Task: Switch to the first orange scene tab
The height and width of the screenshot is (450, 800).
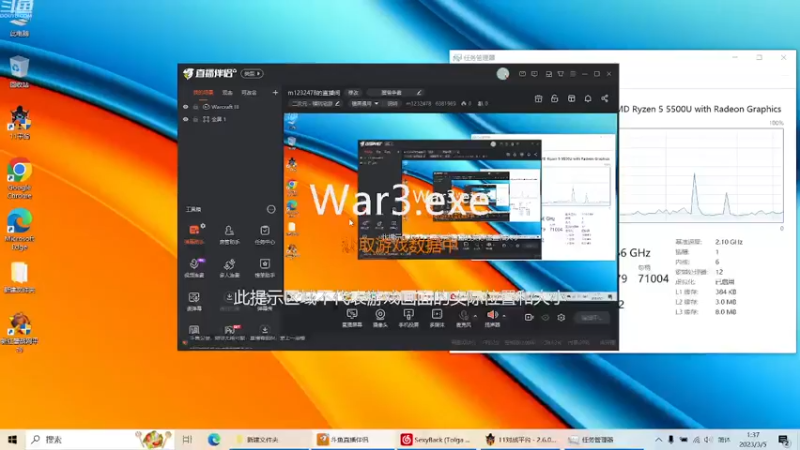Action: (203, 93)
